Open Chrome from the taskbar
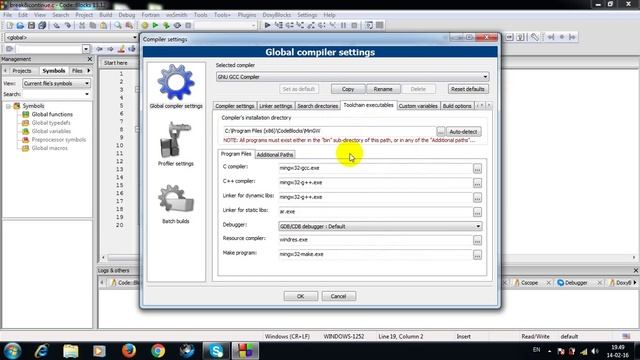Viewport: 640px width, 360px height. pos(158,351)
